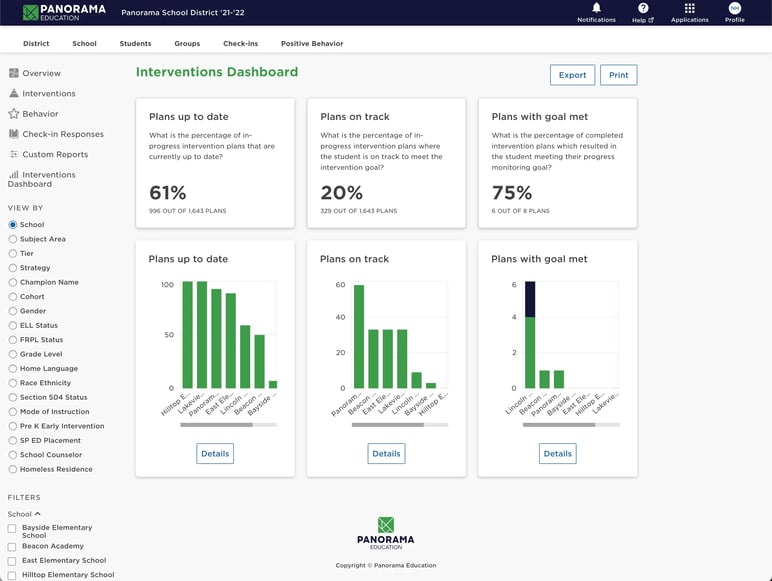
Task: Select the ELL Status radio button
Action: [13, 325]
